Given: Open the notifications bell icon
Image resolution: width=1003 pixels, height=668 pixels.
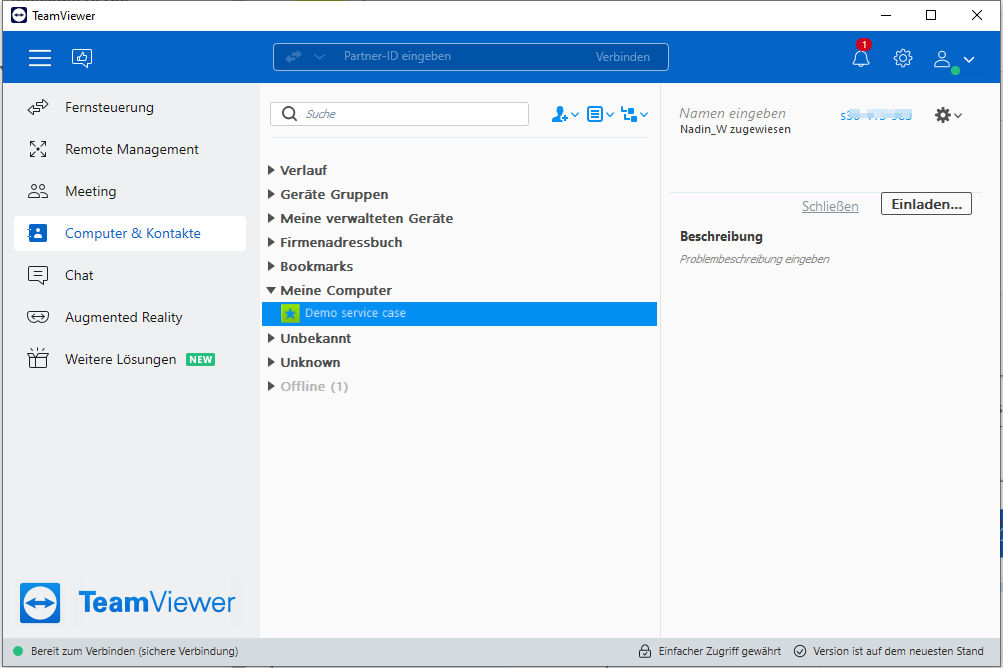Looking at the screenshot, I should pos(861,58).
